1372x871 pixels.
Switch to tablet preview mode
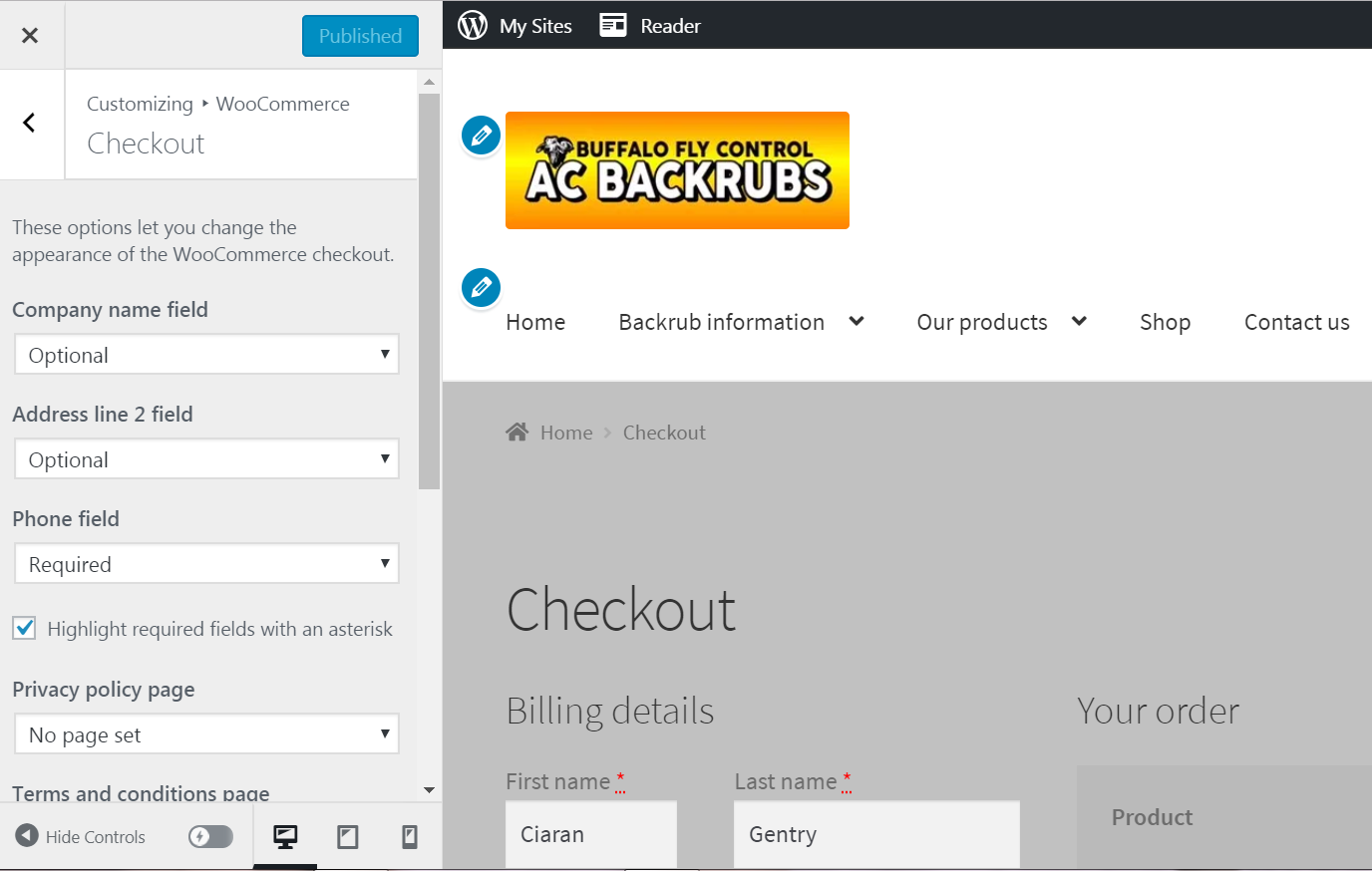click(x=347, y=837)
